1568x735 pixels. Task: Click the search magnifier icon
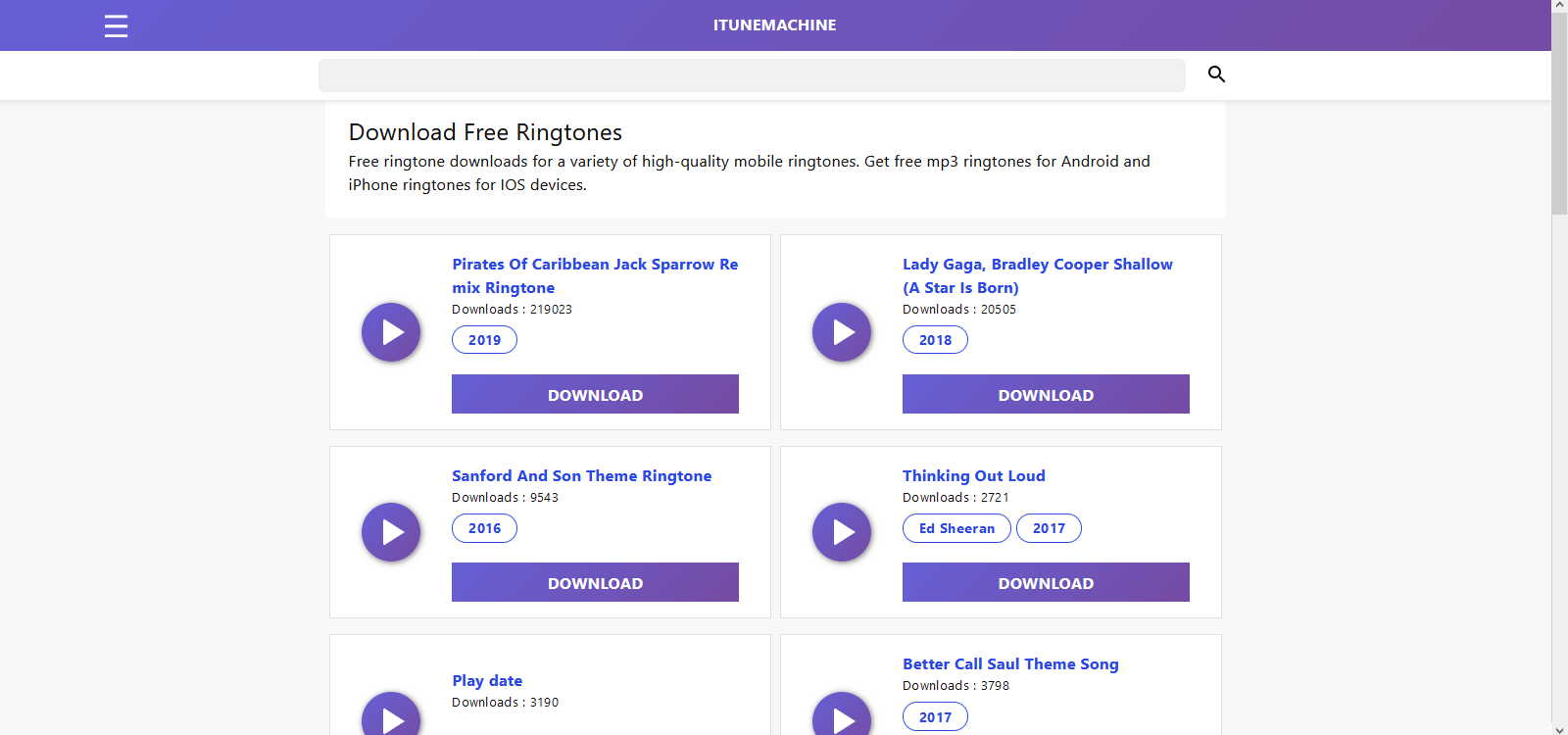1216,74
